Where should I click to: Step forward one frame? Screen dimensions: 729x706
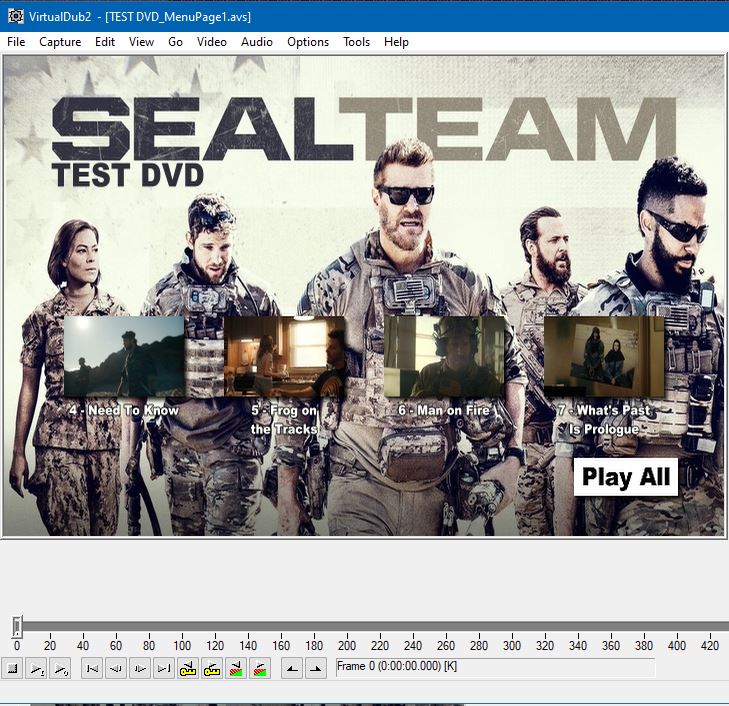[x=140, y=669]
